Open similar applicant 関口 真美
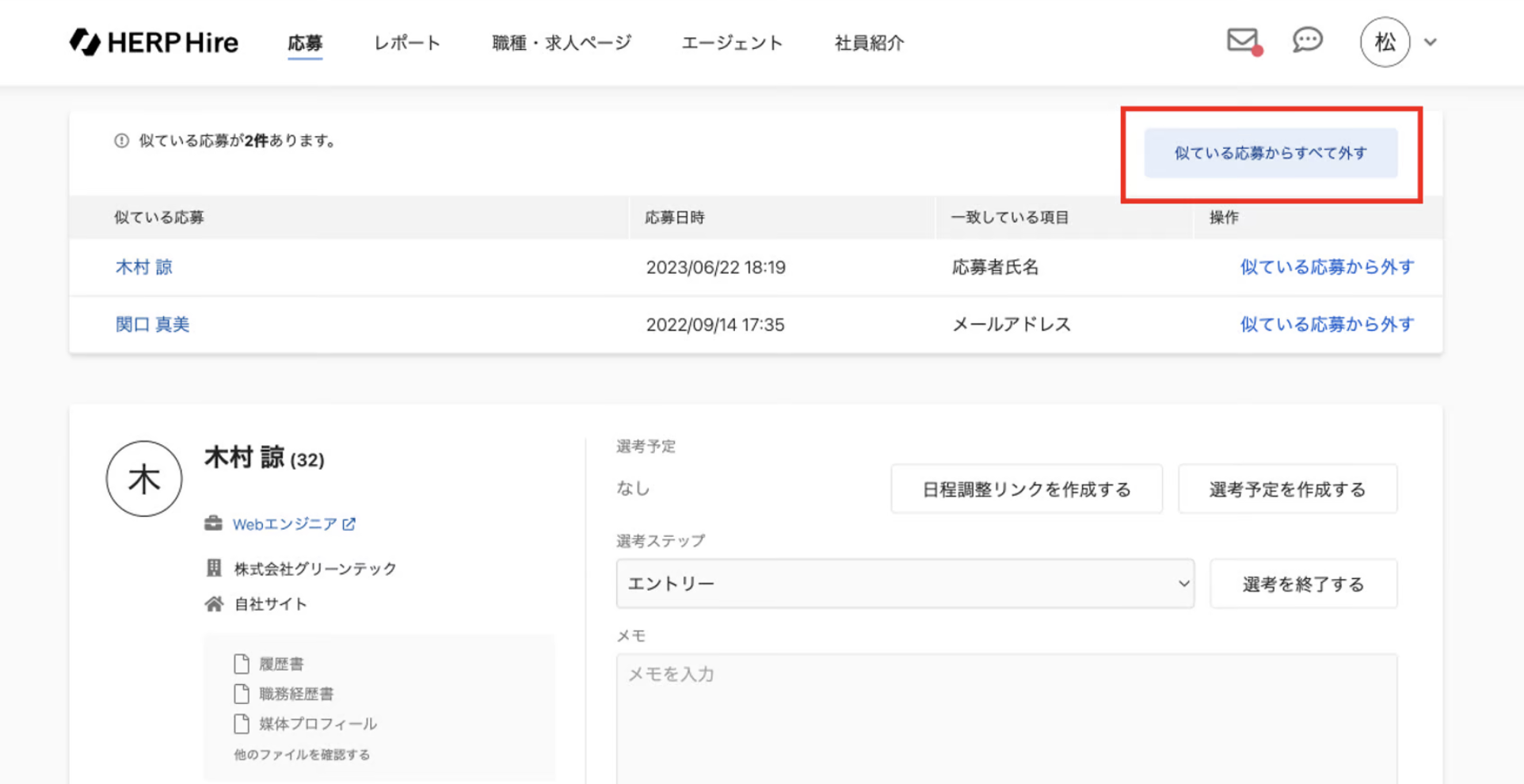 (153, 325)
